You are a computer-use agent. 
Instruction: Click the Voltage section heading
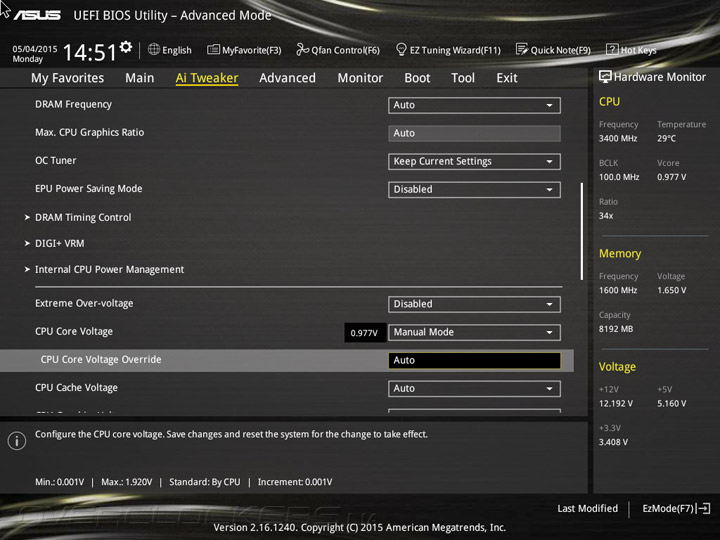(617, 366)
